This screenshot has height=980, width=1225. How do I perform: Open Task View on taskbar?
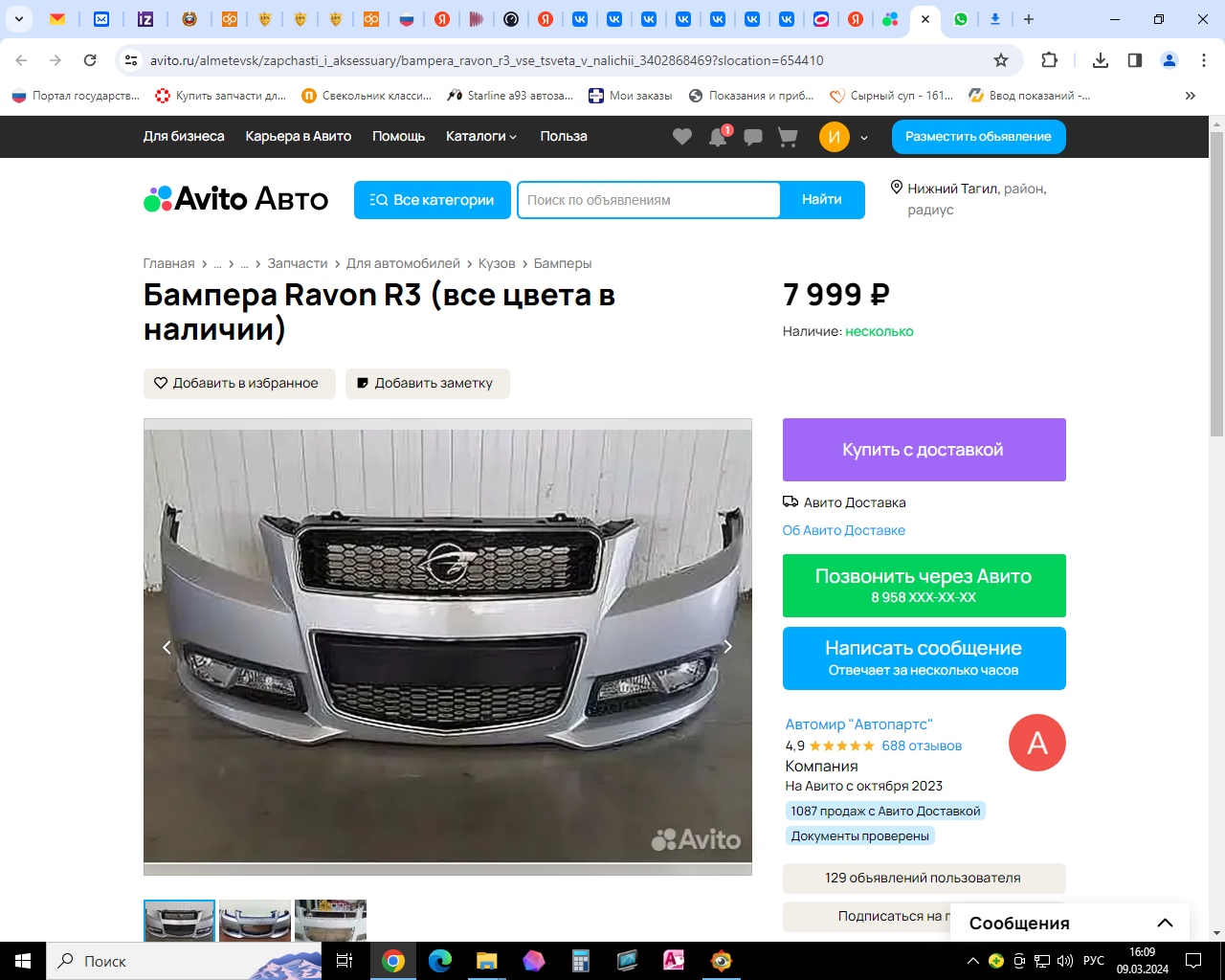pos(345,961)
